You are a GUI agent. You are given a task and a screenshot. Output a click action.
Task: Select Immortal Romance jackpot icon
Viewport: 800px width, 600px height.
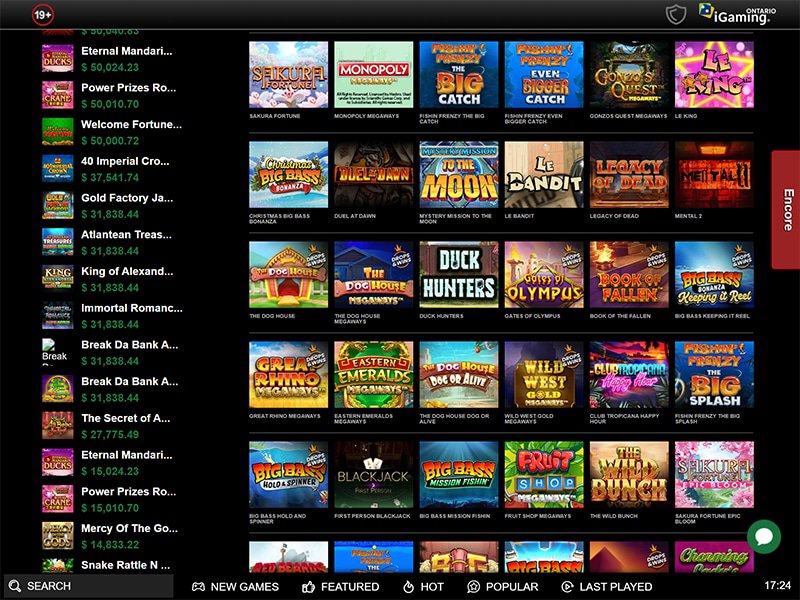point(58,315)
